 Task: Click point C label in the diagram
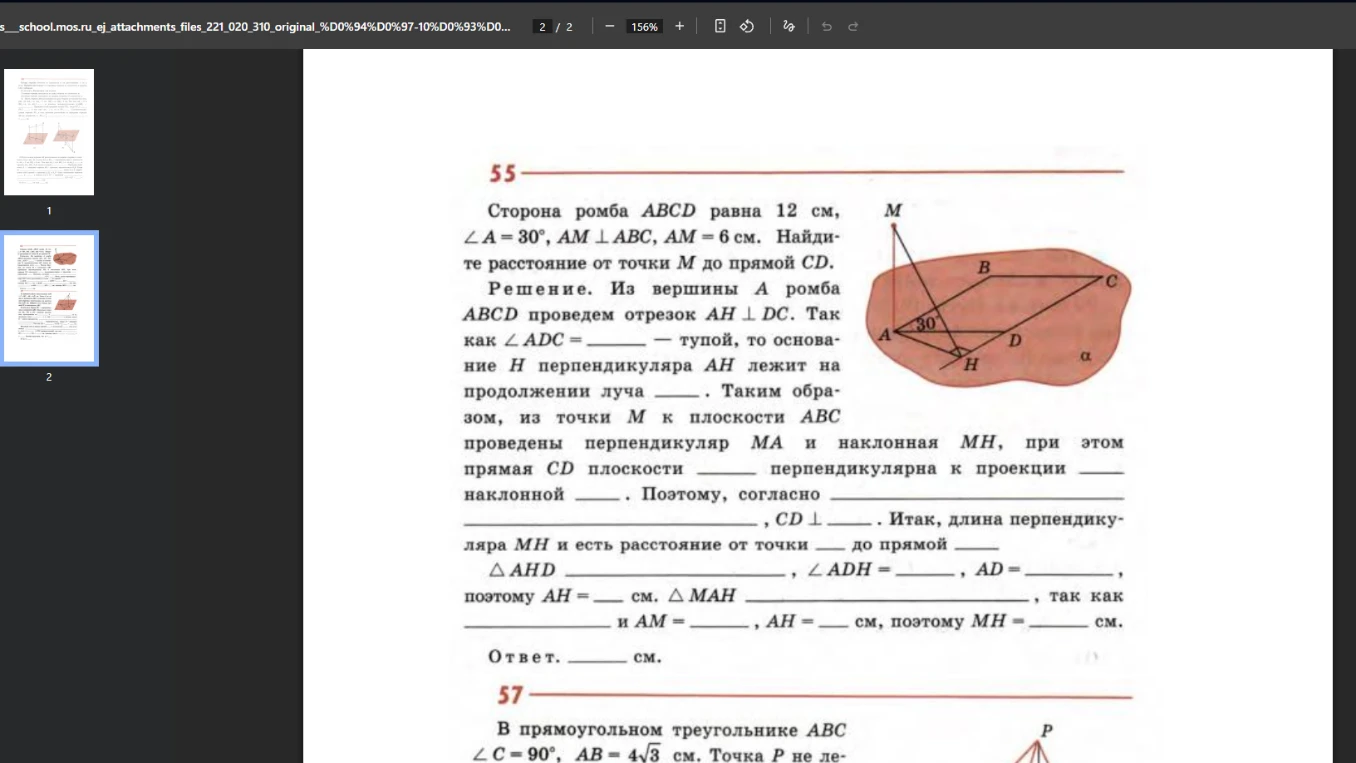(x=1111, y=282)
